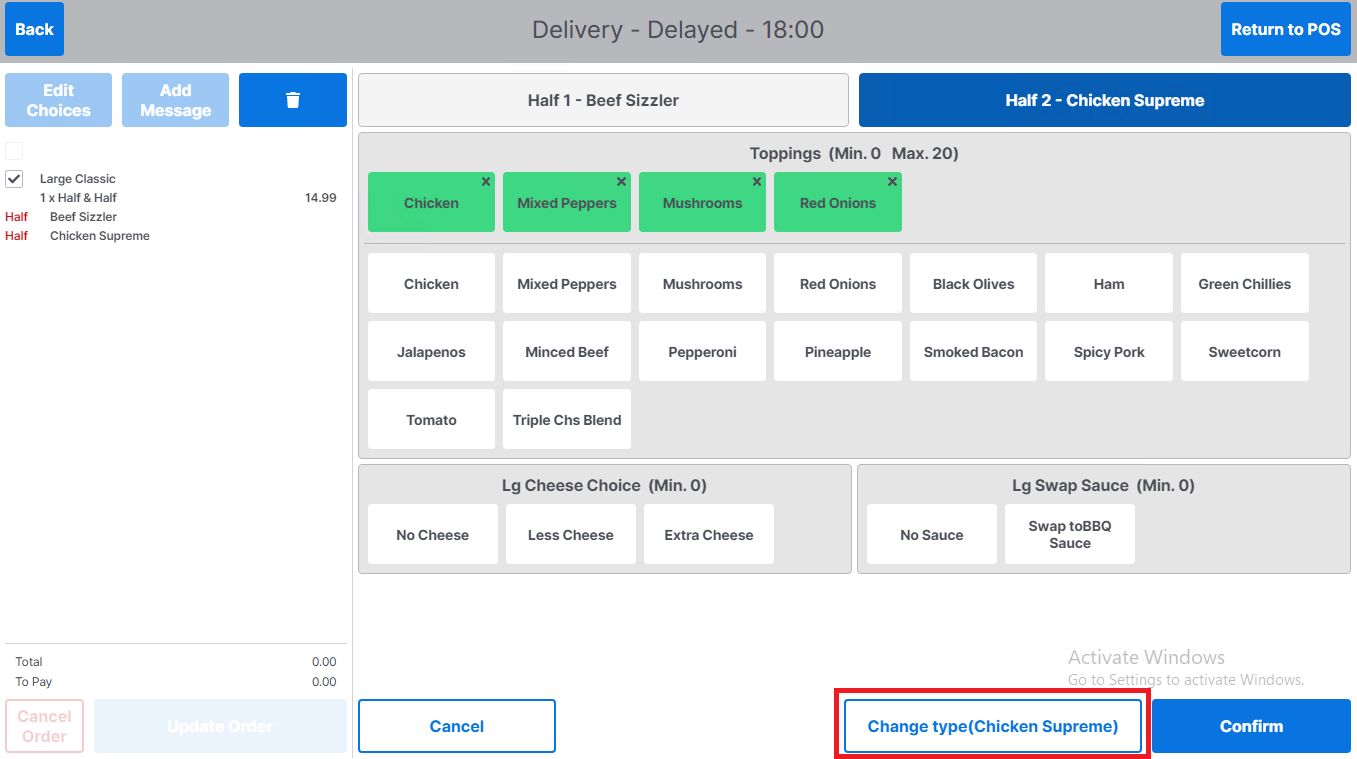Click Return to POS button
The image size is (1357, 759).
(x=1285, y=29)
